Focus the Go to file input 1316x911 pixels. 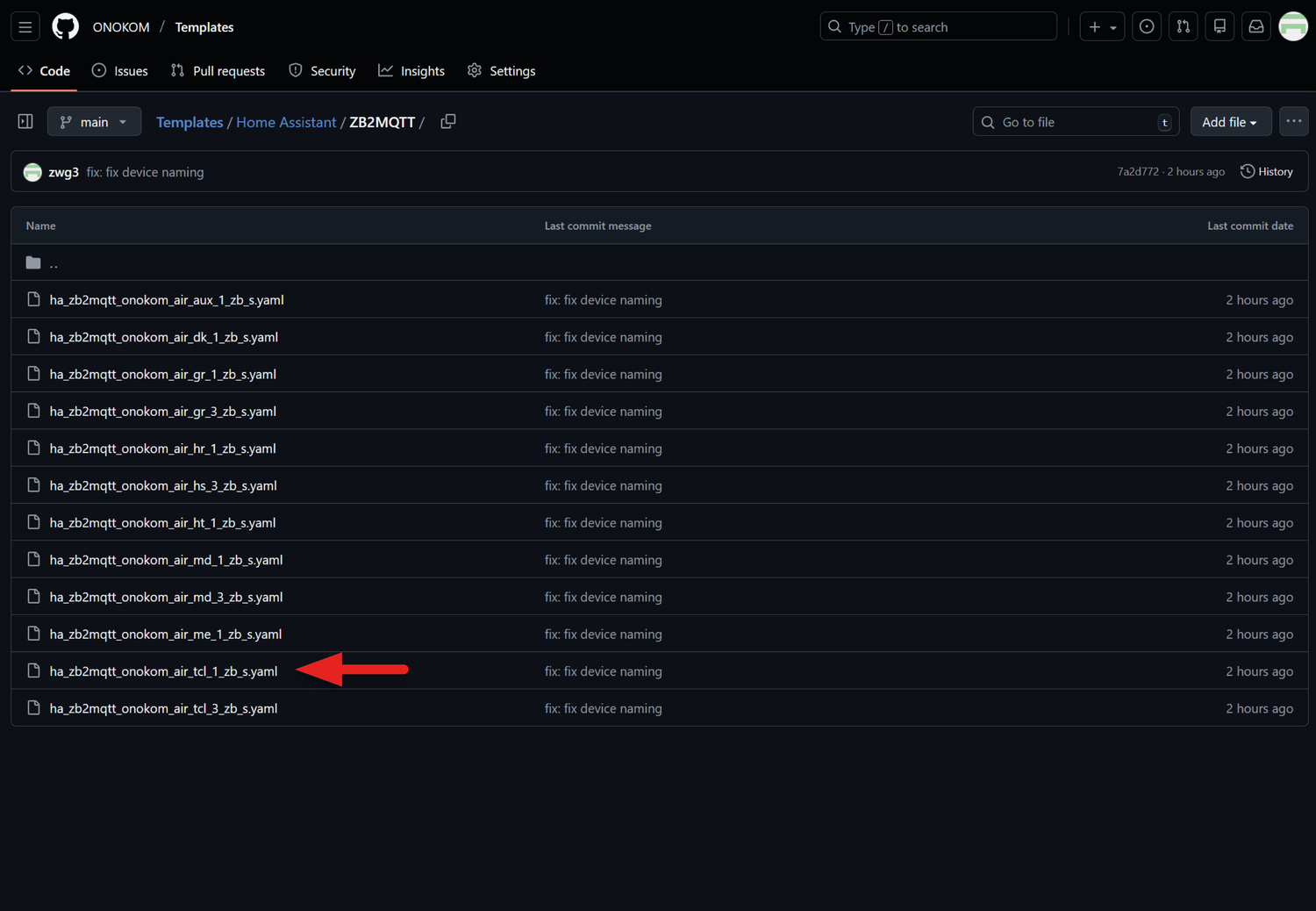pos(1076,122)
